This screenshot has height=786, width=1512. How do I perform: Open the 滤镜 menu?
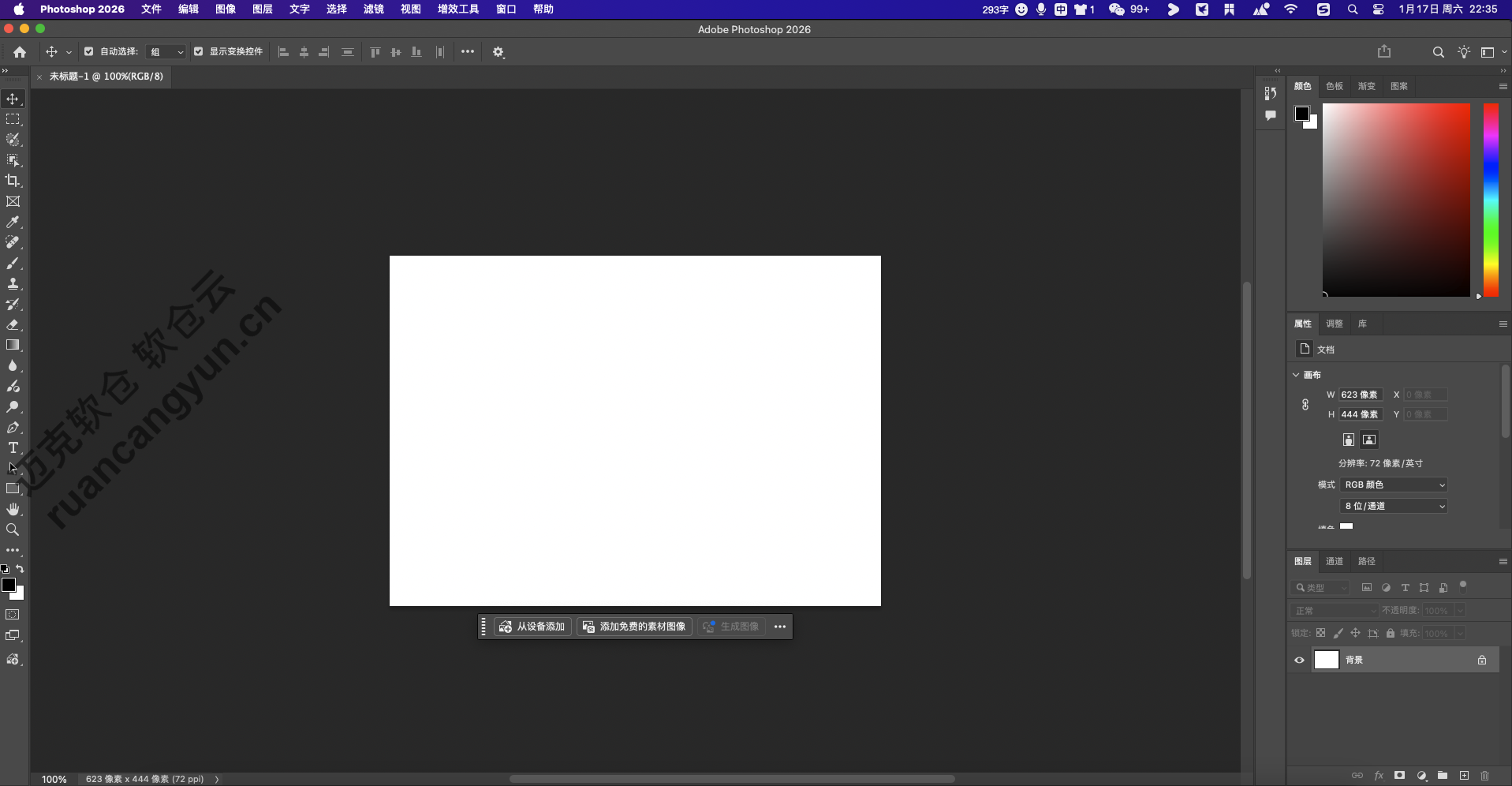coord(373,9)
